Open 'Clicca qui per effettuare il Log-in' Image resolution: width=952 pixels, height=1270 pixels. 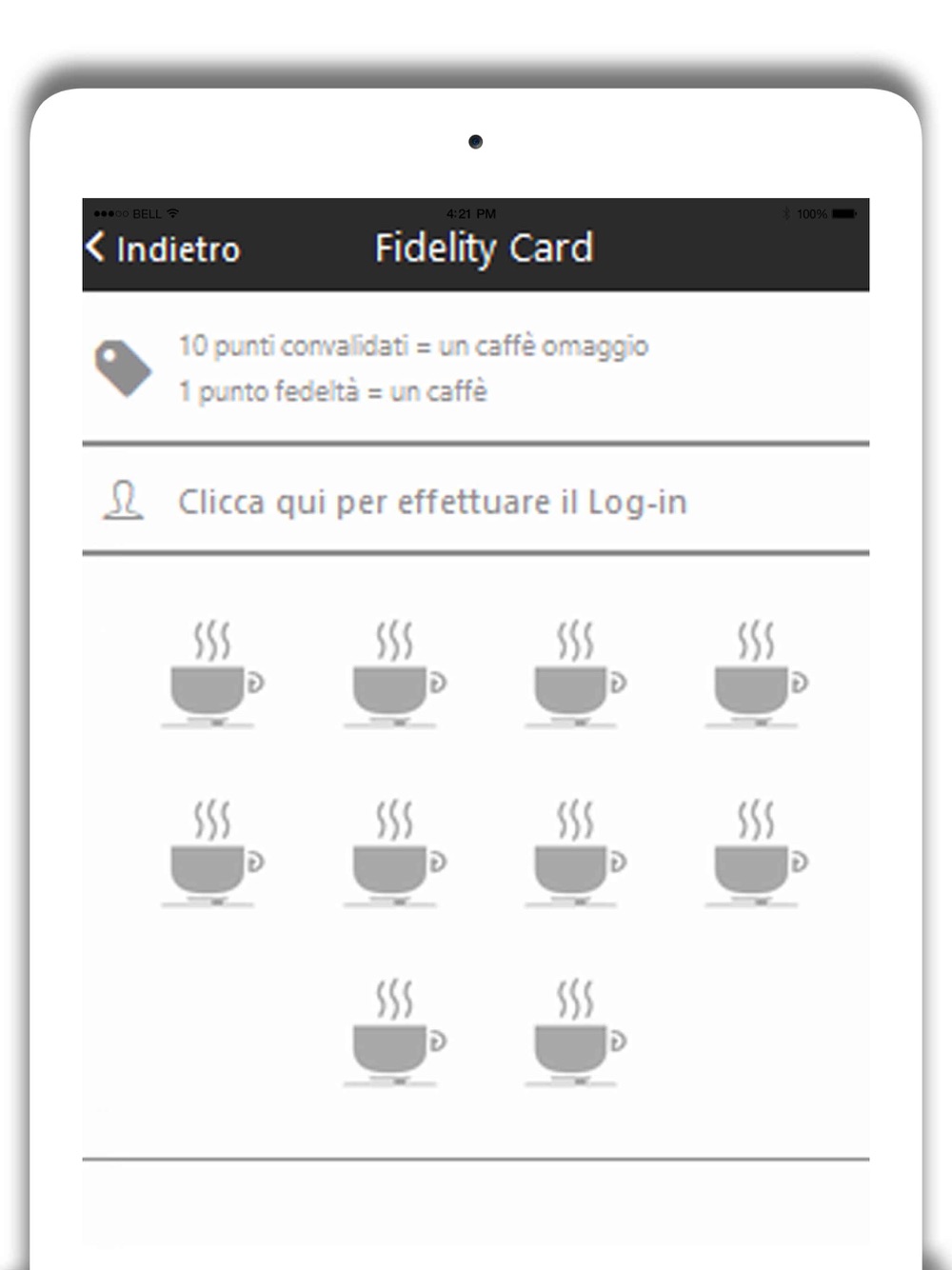(432, 502)
